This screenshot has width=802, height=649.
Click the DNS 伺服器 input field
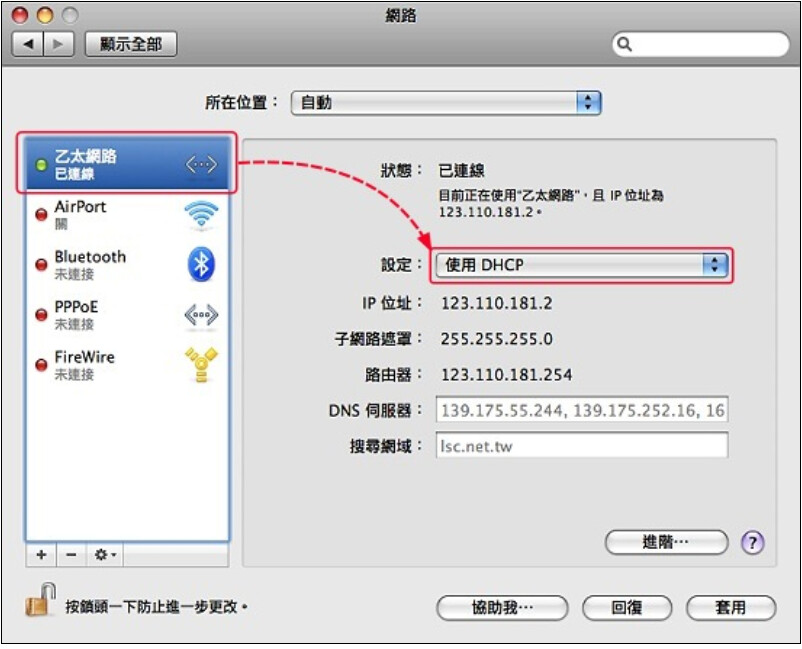coord(582,410)
